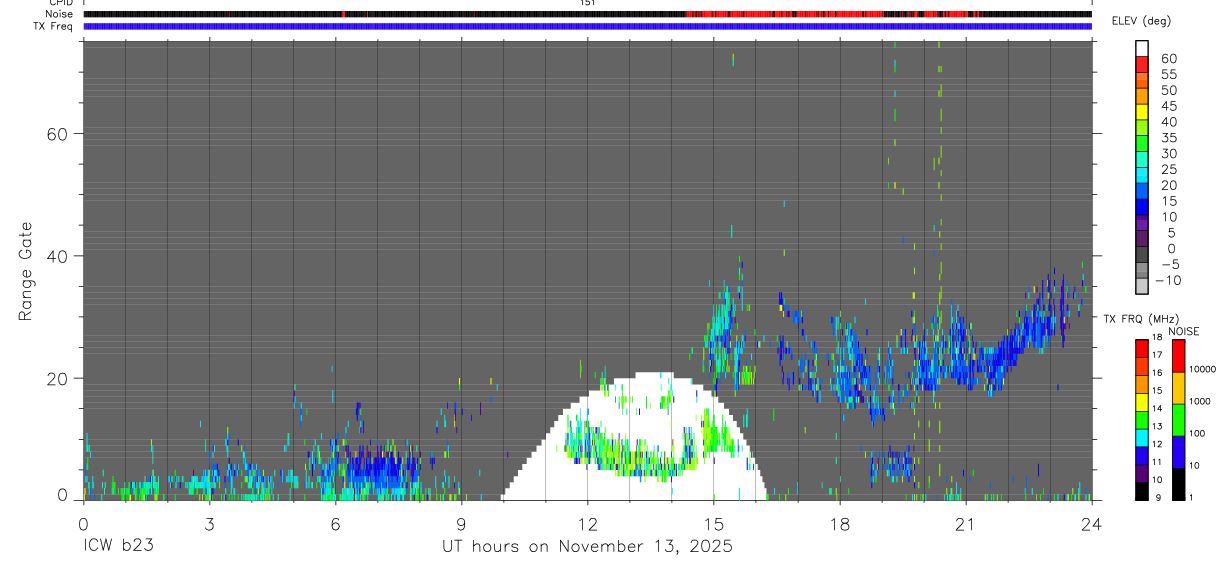Image resolution: width=1228 pixels, height=567 pixels.
Task: Select blue TX FRQ swatch between 11 and 12
Action: (1141, 455)
